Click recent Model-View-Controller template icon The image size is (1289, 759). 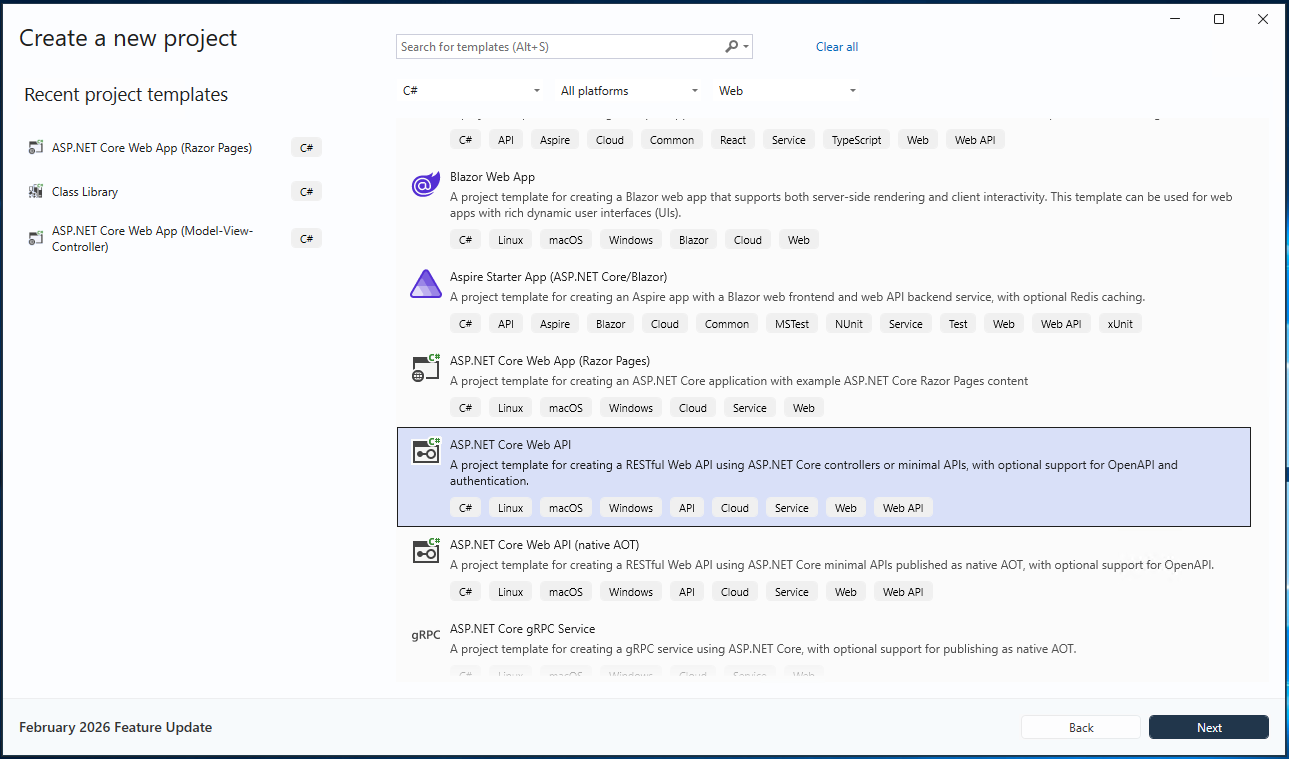(36, 239)
